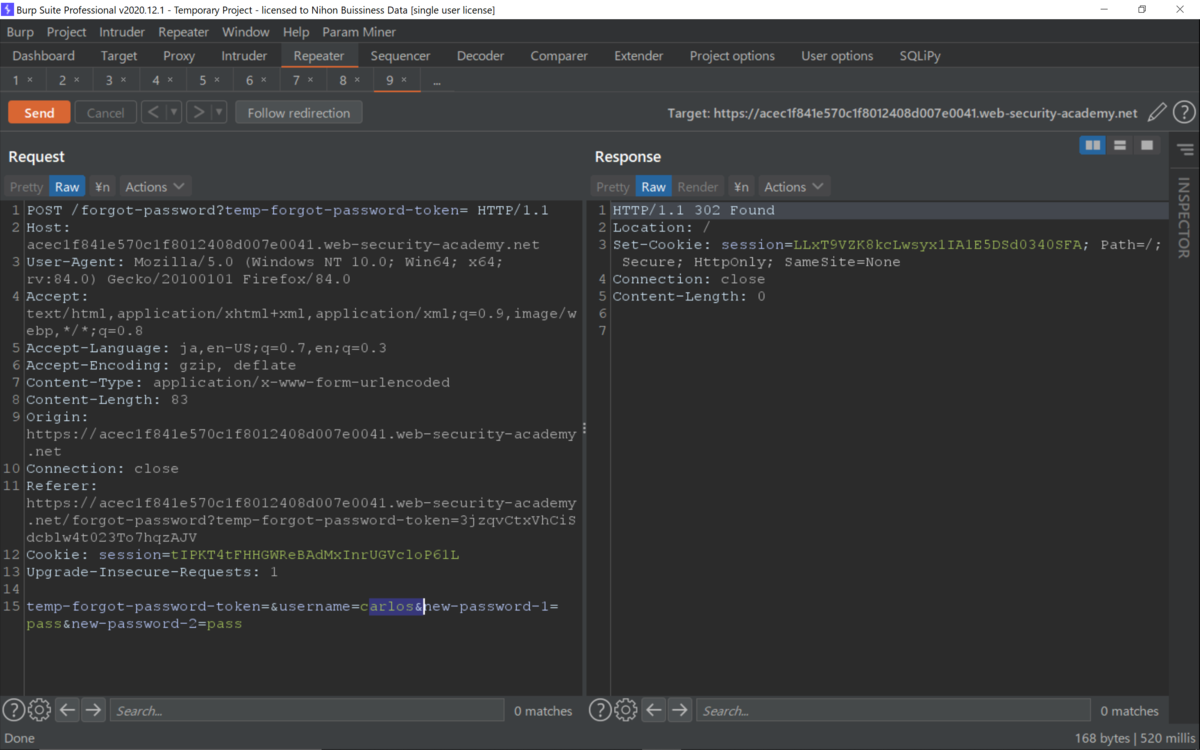Switch Request view to Raw
Viewport: 1200px width, 750px height.
[68, 187]
